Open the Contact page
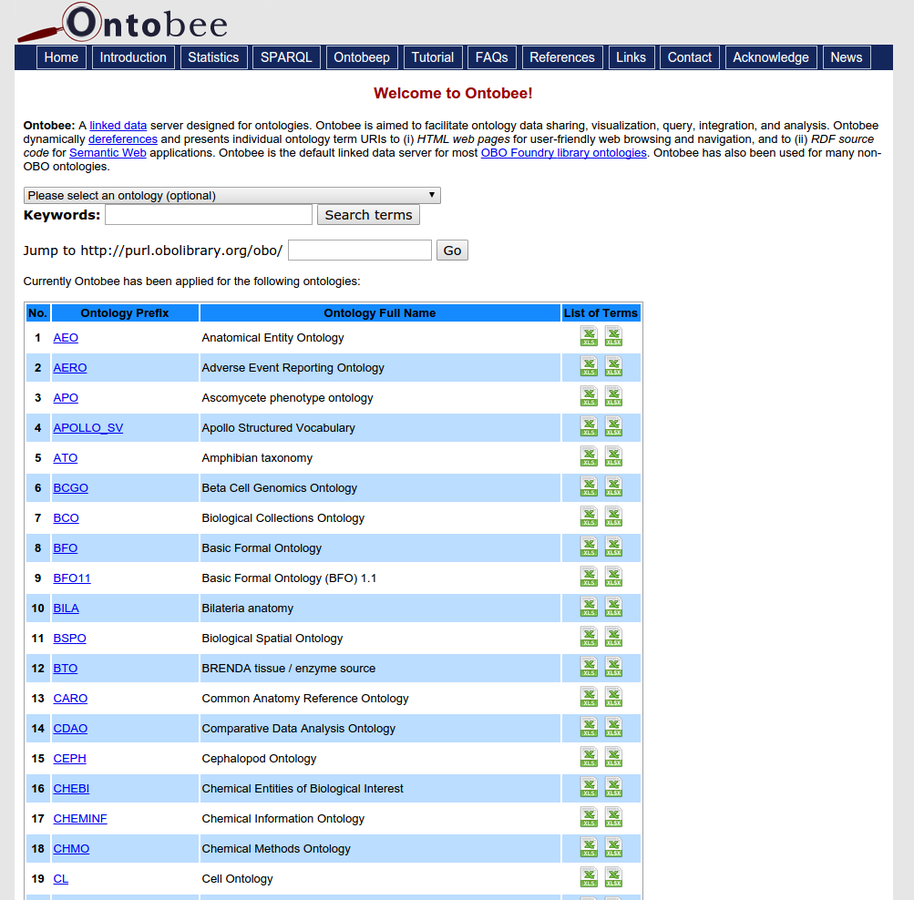 (690, 58)
